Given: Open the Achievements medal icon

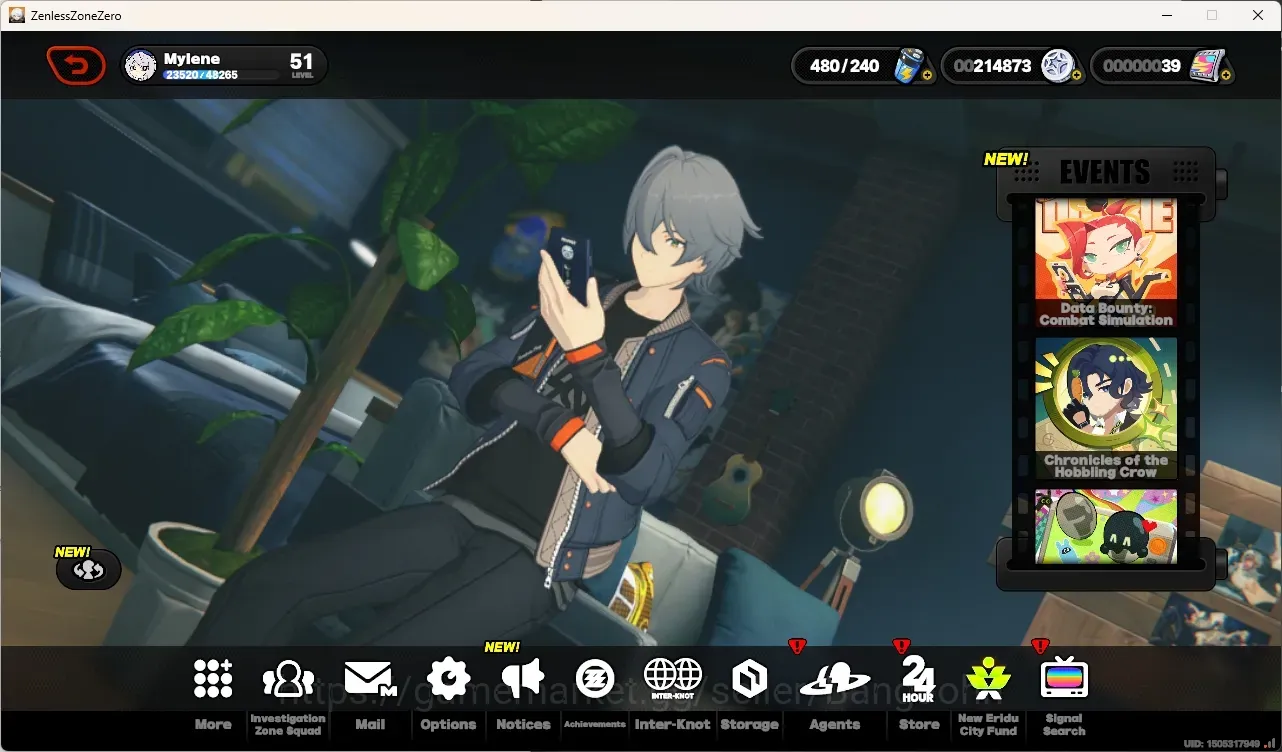Looking at the screenshot, I should (595, 679).
